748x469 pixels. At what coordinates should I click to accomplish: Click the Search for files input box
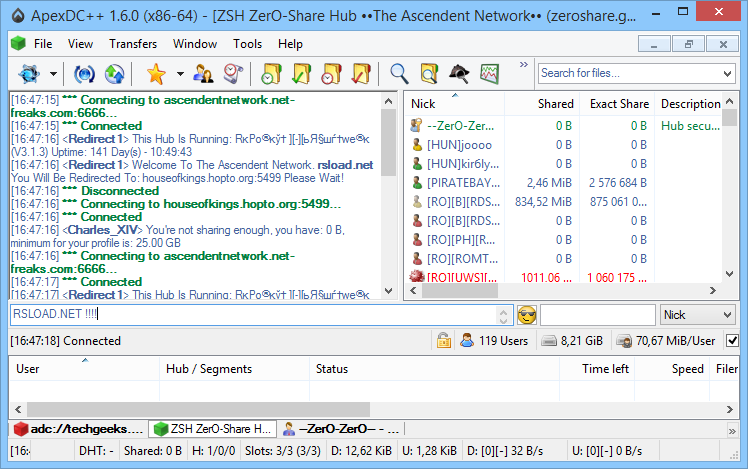tap(629, 73)
